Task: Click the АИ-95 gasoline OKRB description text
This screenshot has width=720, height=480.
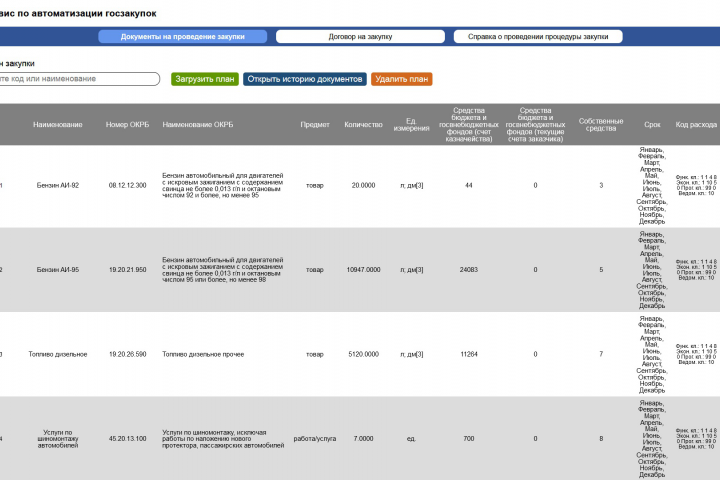Action: [x=223, y=270]
